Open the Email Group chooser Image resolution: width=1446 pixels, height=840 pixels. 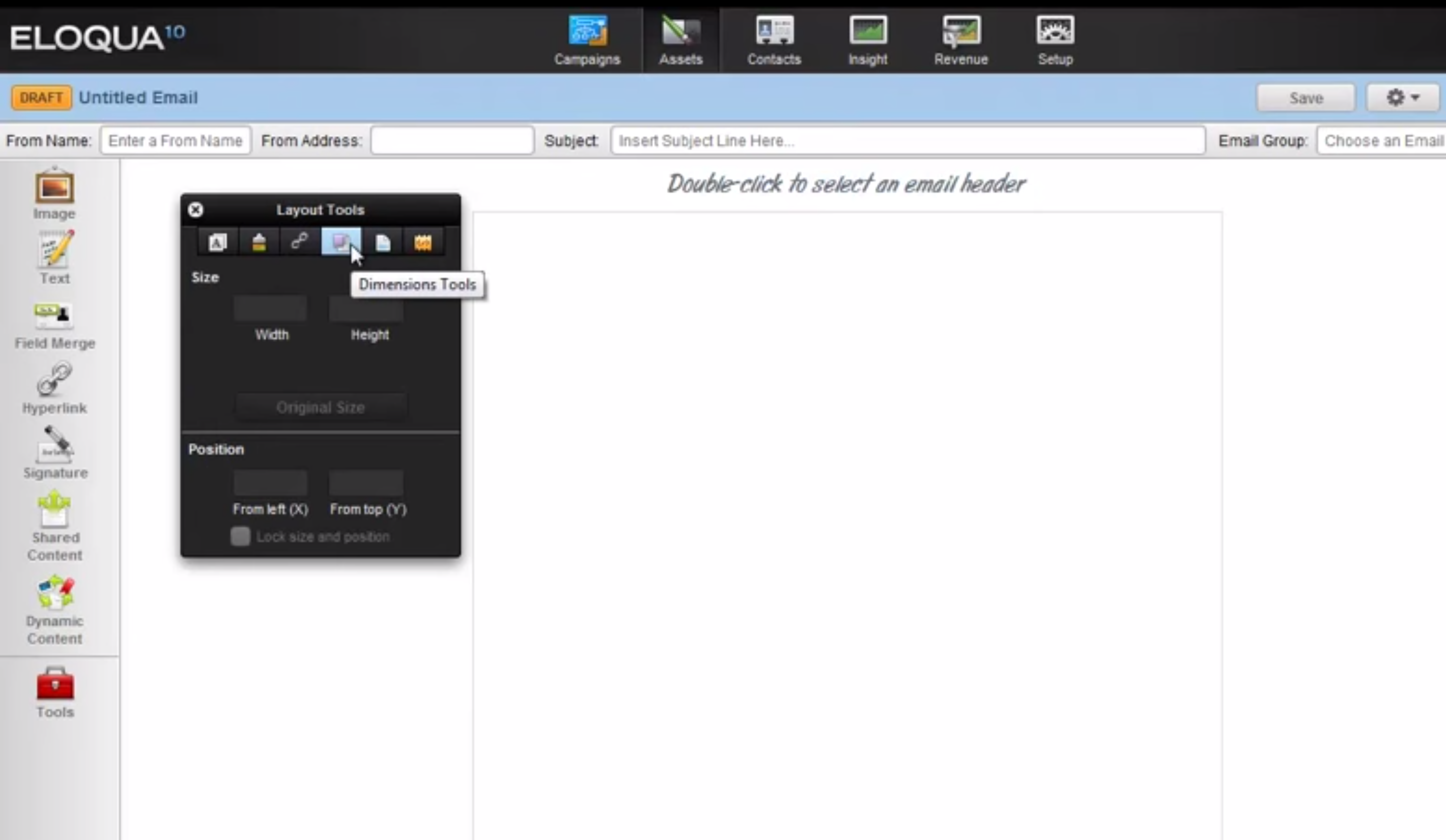point(1382,141)
